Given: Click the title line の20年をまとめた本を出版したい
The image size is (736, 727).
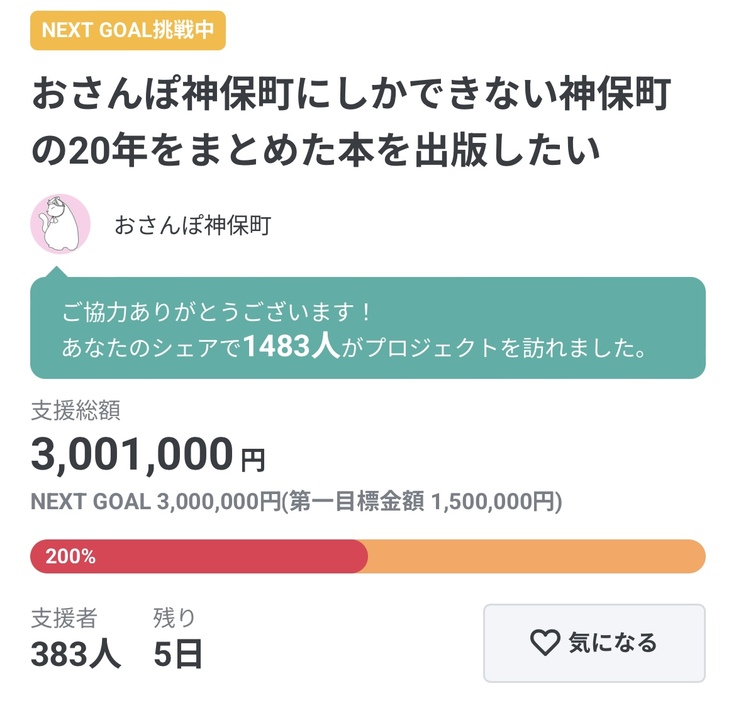Looking at the screenshot, I should (x=316, y=151).
